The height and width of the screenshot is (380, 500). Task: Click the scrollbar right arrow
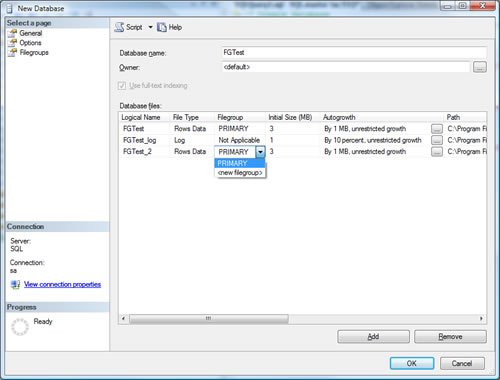[x=481, y=319]
